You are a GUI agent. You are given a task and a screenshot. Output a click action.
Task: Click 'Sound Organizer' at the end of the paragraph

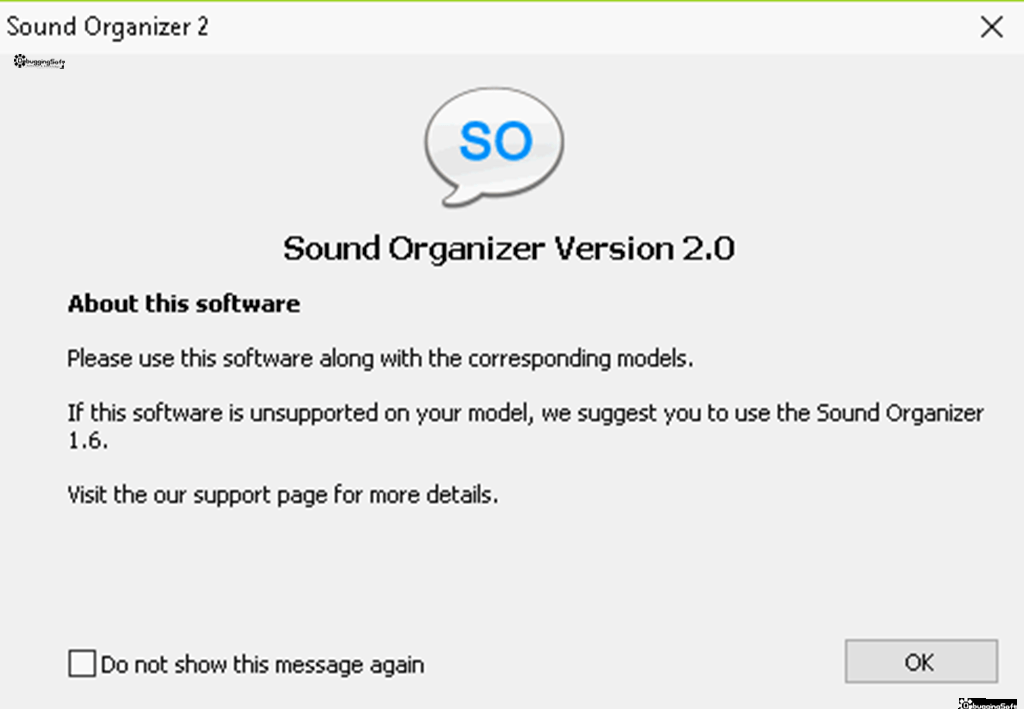[x=901, y=413]
